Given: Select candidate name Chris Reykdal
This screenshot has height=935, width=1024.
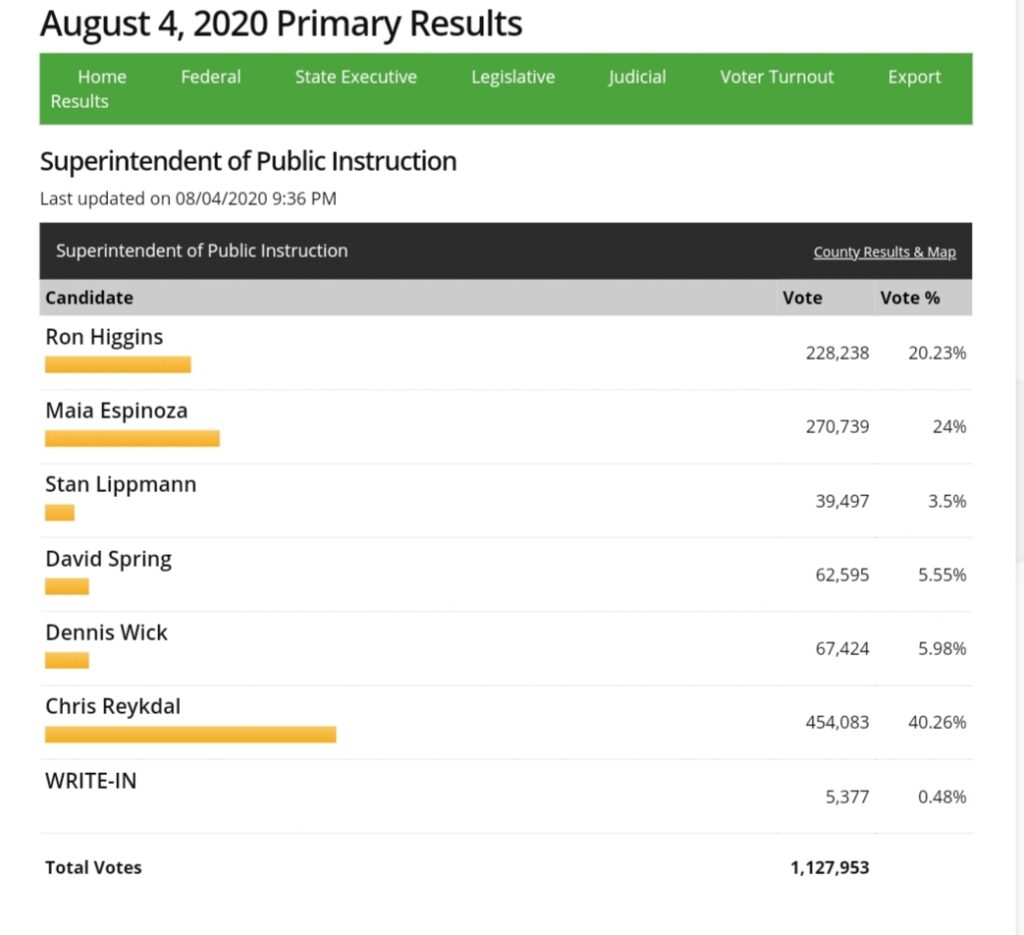Looking at the screenshot, I should (112, 706).
